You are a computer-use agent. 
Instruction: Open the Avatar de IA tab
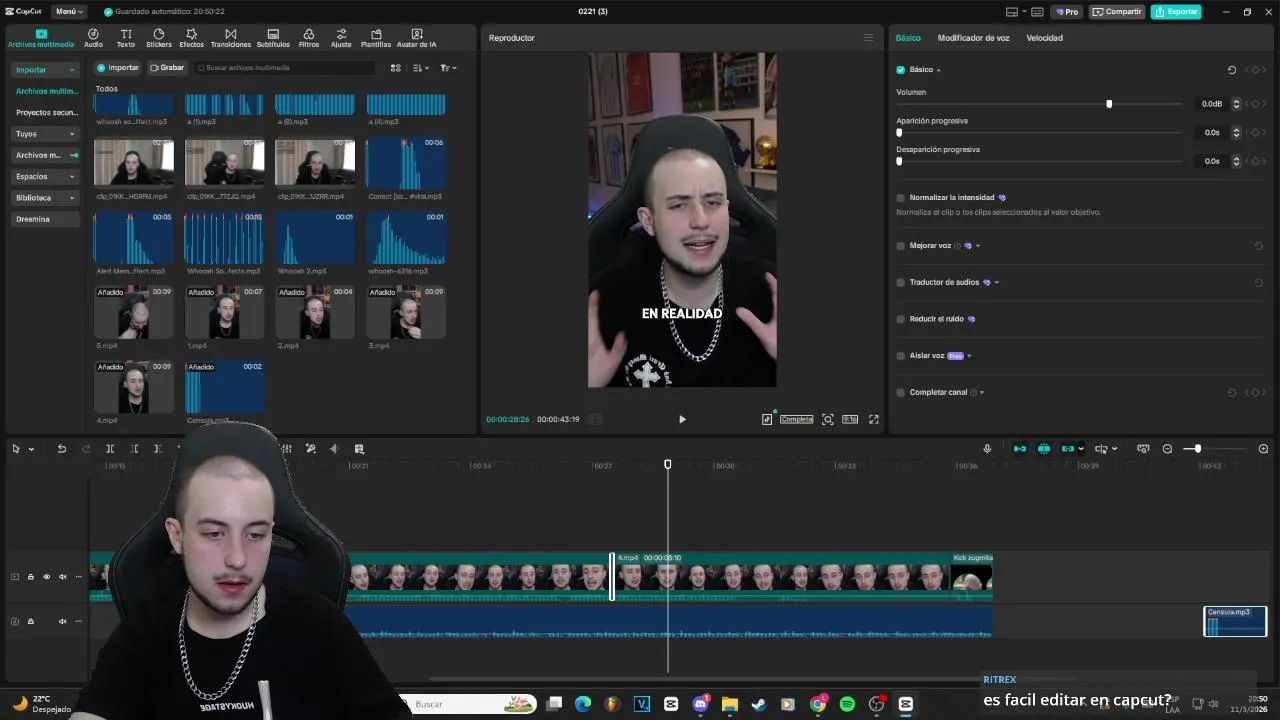tap(417, 38)
